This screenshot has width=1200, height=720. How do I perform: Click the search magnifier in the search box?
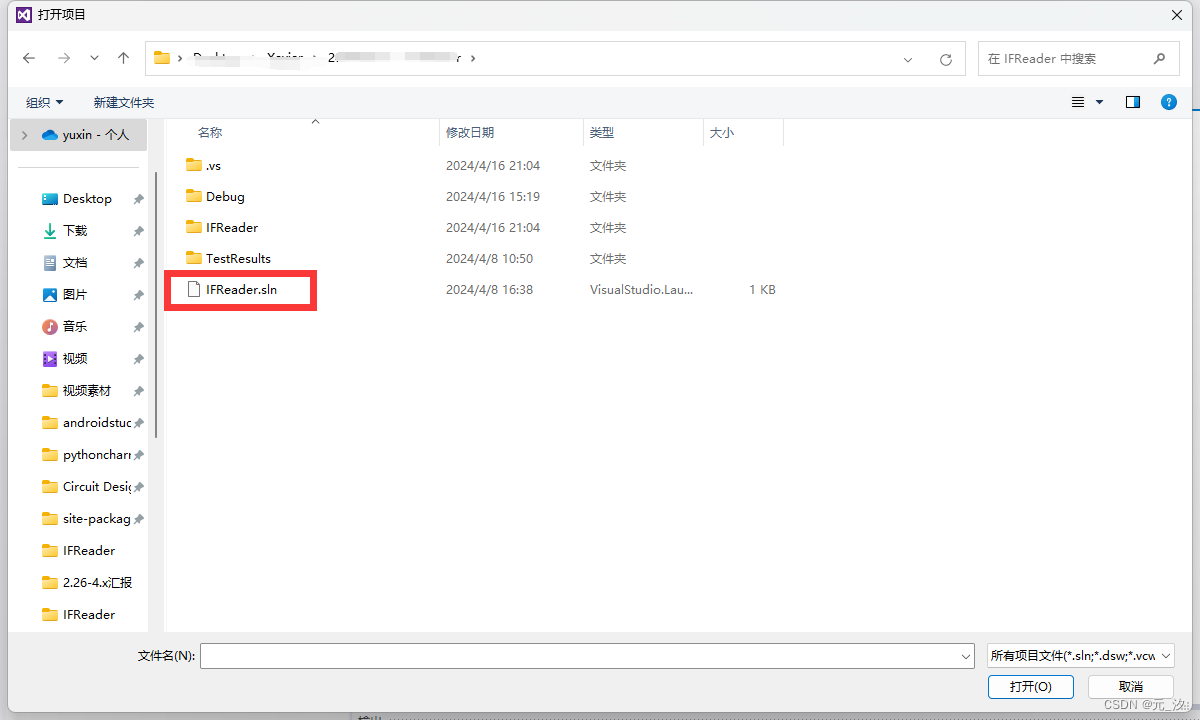click(x=1159, y=58)
